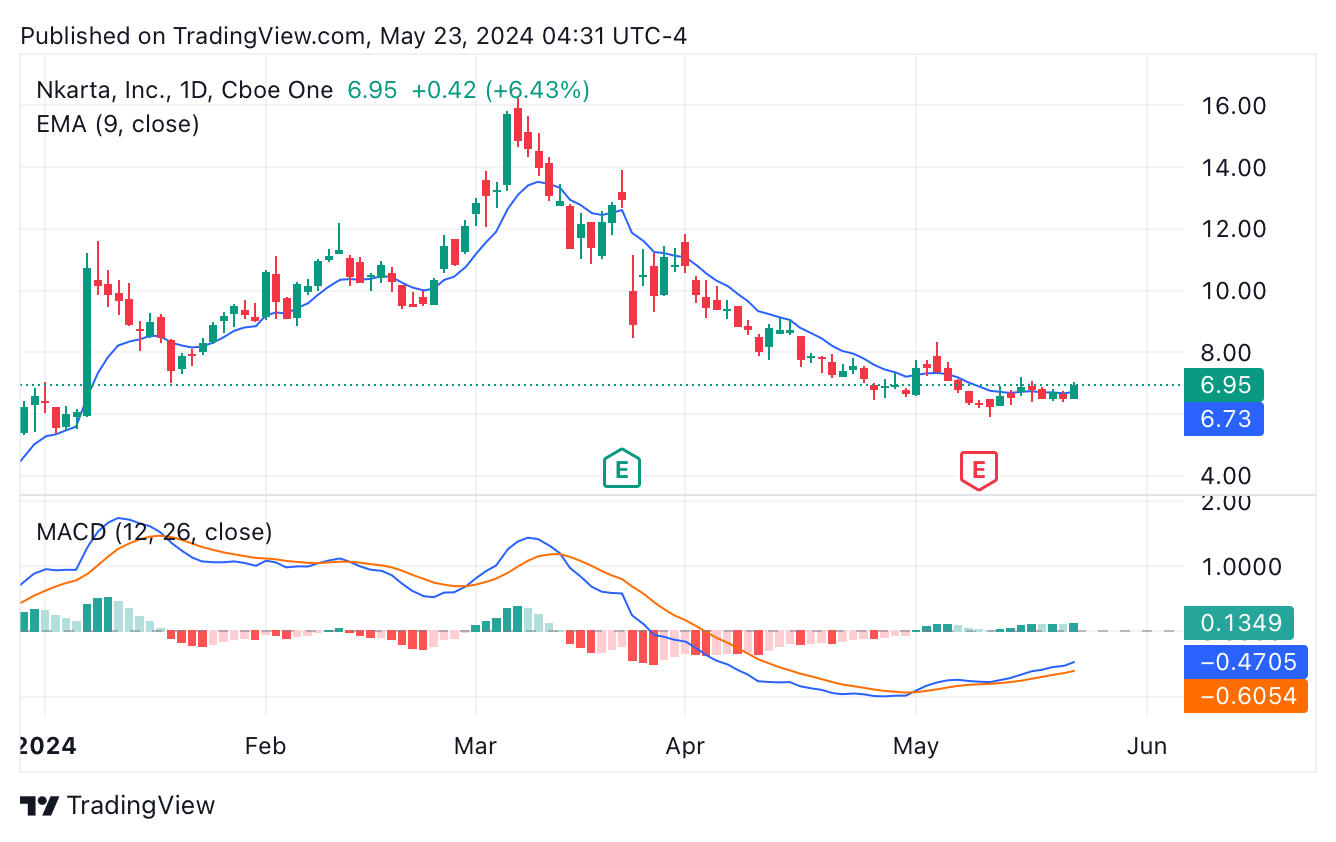Click the 2024 year label on time axis
Image resolution: width=1336 pixels, height=842 pixels.
[49, 746]
